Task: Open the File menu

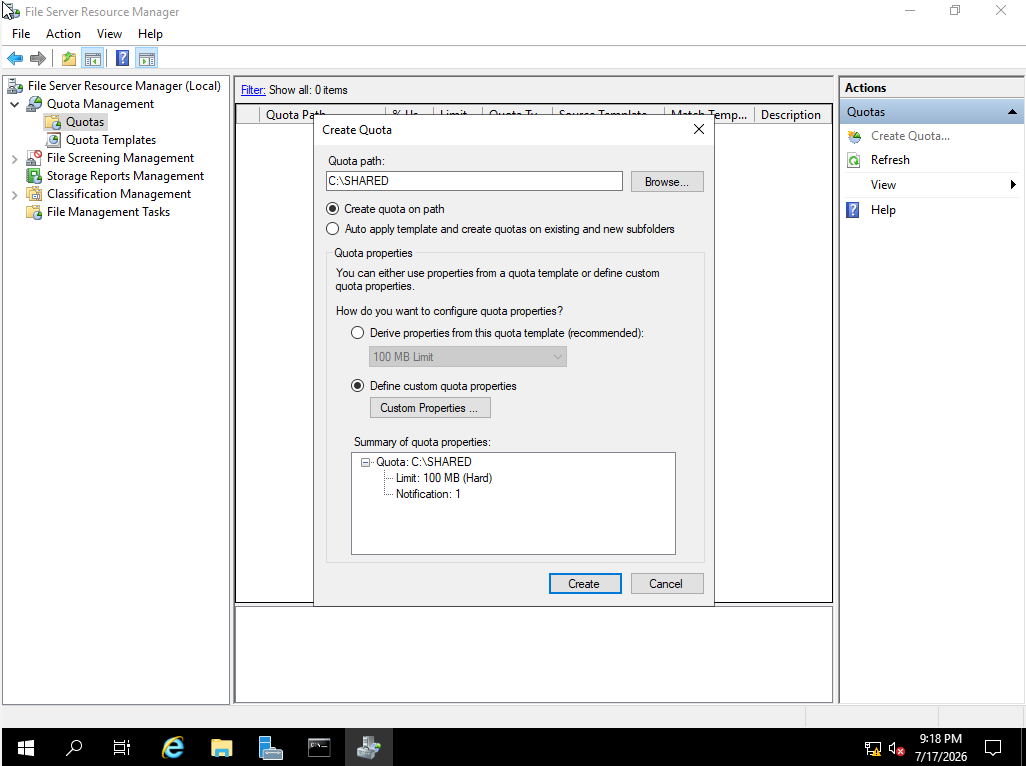Action: 21,34
